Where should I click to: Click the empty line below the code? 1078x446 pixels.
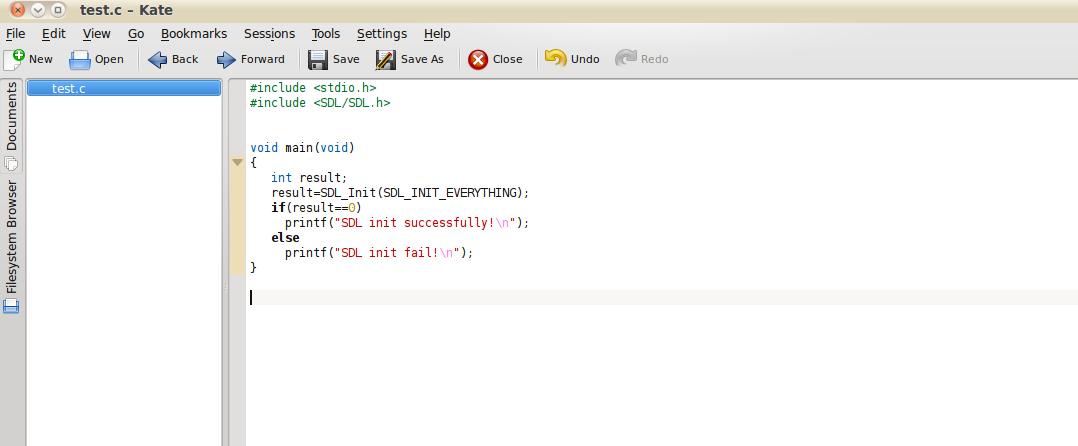point(600,297)
